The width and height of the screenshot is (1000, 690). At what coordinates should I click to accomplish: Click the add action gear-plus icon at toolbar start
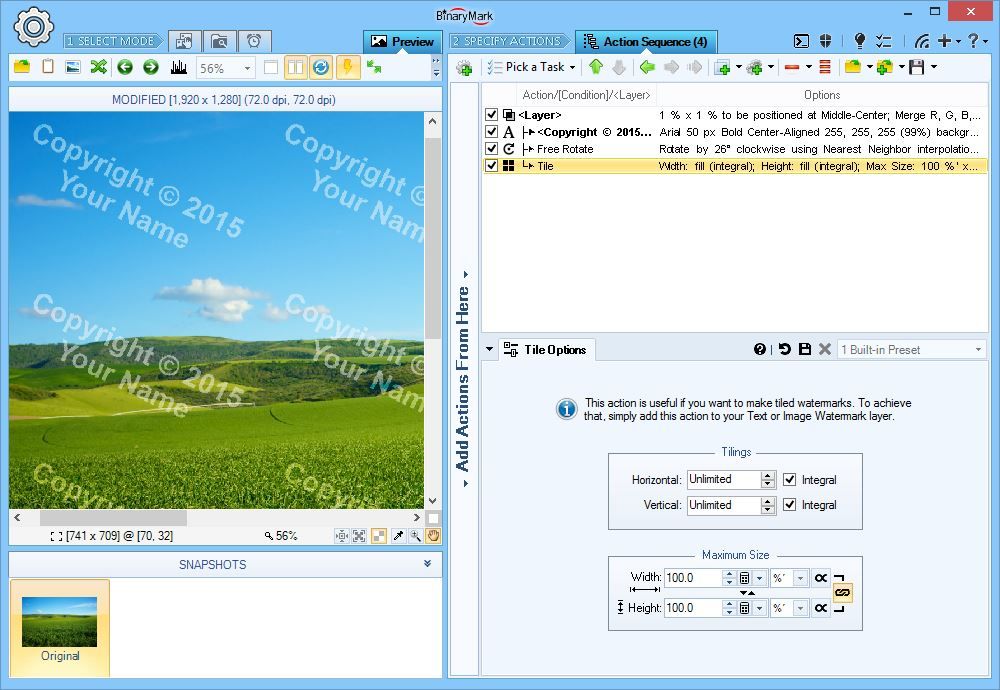tap(465, 68)
